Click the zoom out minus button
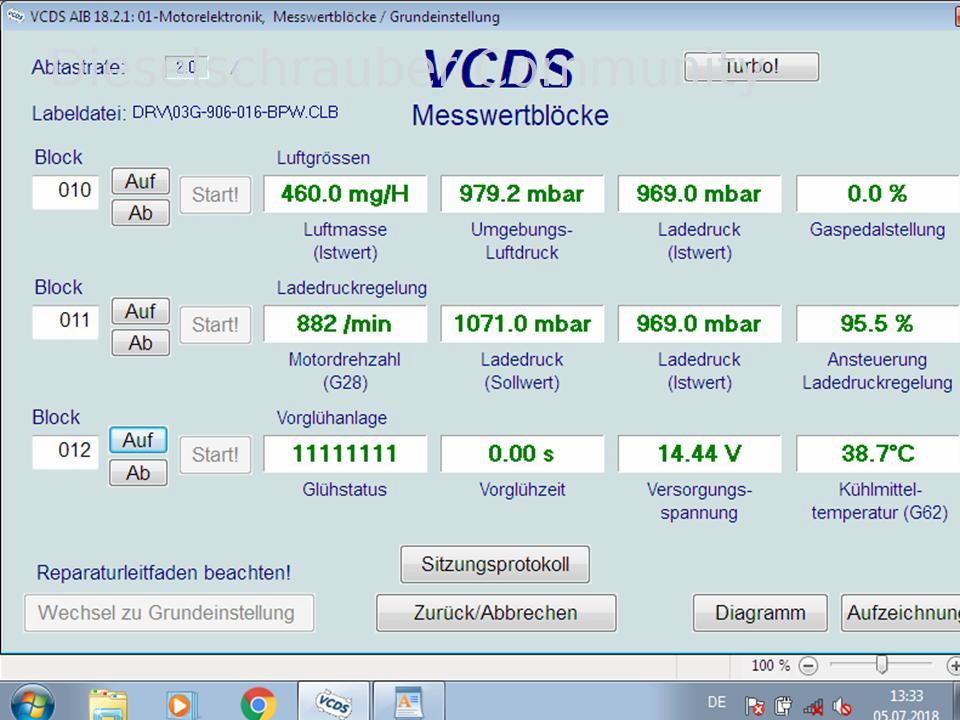Image resolution: width=960 pixels, height=720 pixels. 808,666
